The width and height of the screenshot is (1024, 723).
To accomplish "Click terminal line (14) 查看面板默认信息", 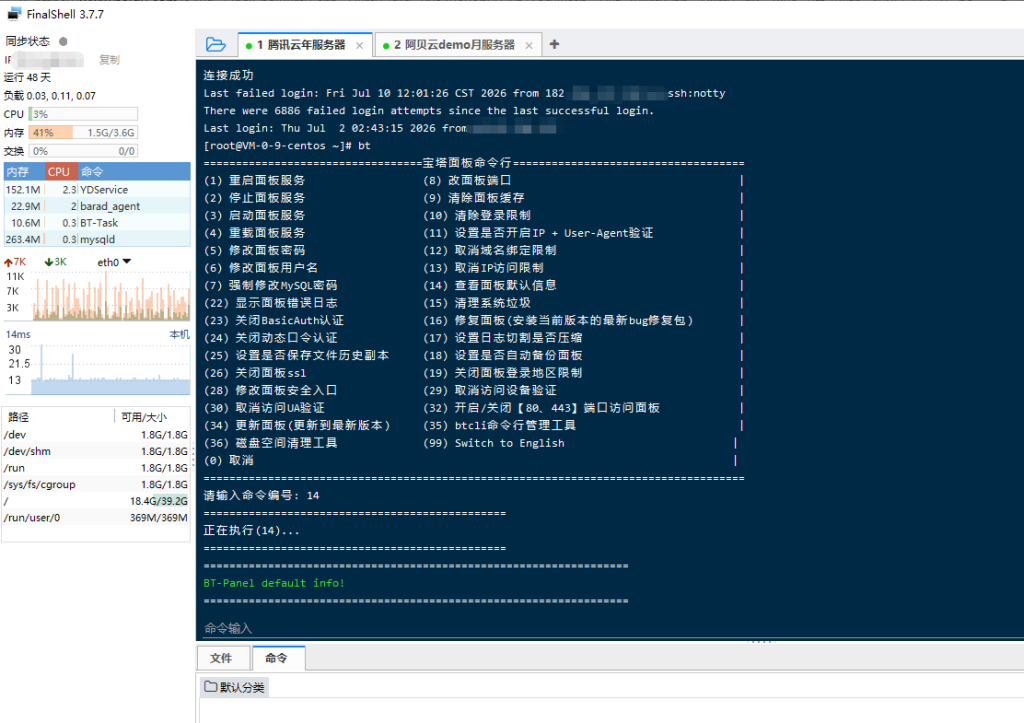I will 490,285.
